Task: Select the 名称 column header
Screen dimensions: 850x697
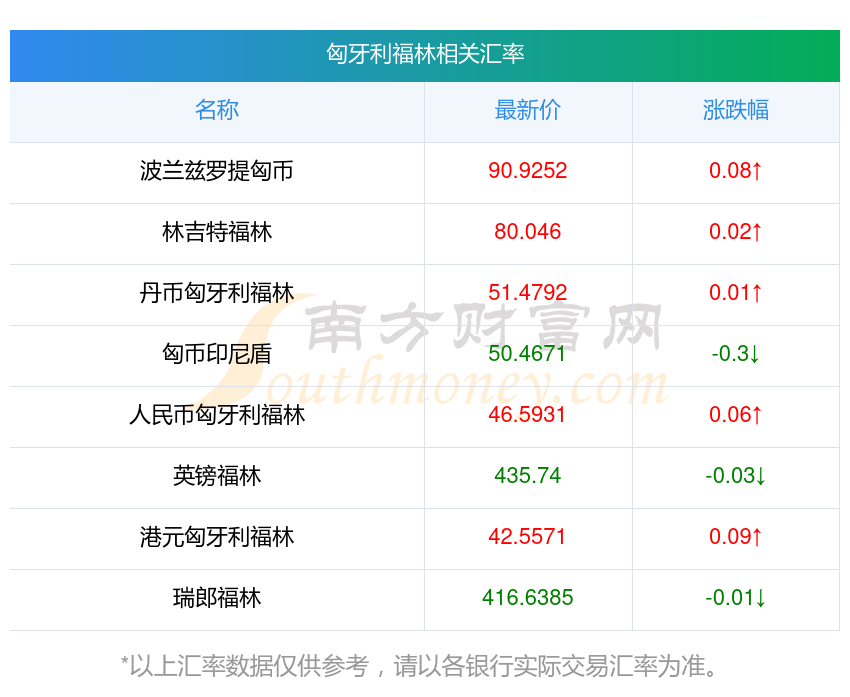Action: pyautogui.click(x=217, y=110)
